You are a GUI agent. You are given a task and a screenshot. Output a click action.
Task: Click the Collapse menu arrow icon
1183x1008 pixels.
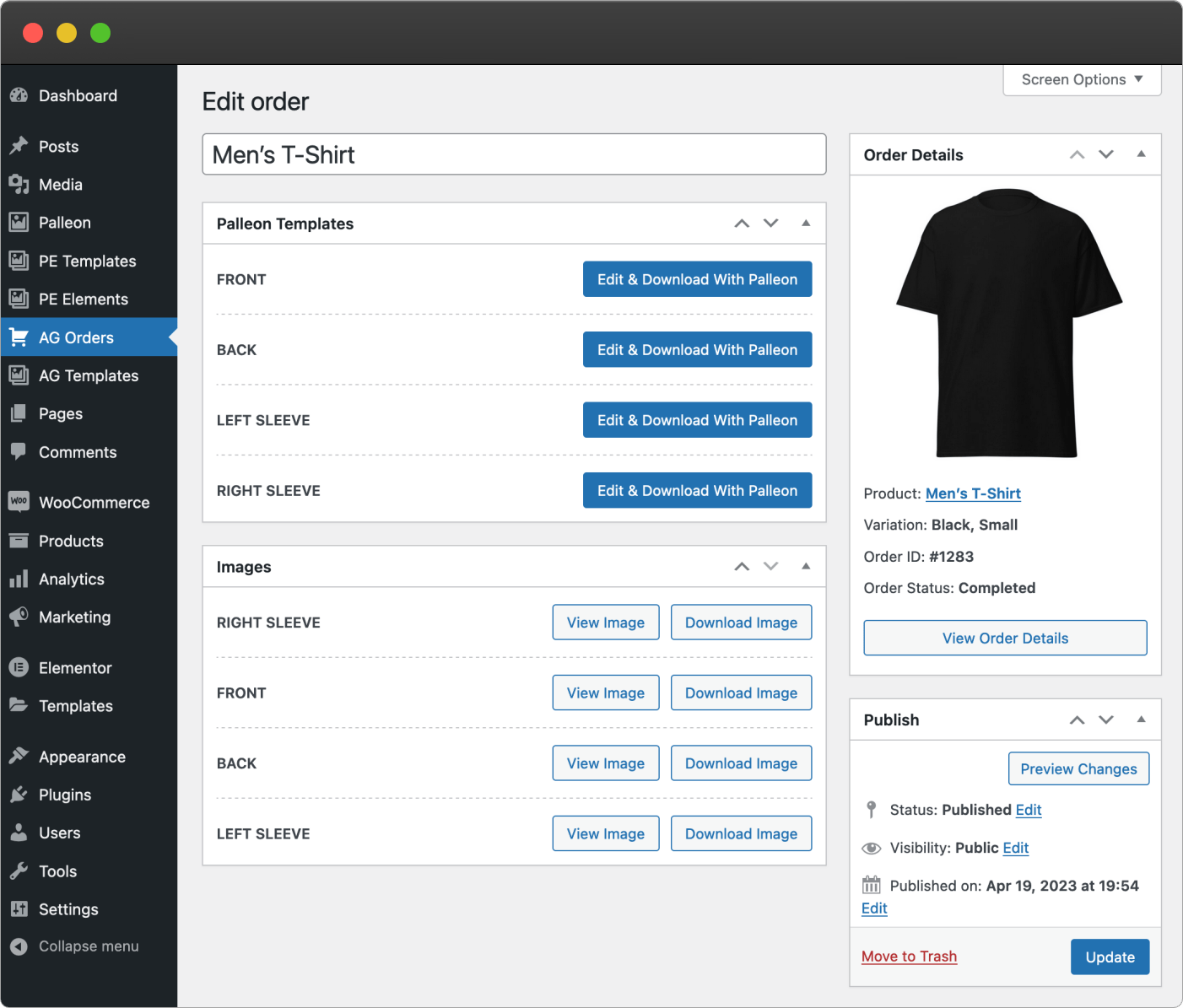point(19,946)
